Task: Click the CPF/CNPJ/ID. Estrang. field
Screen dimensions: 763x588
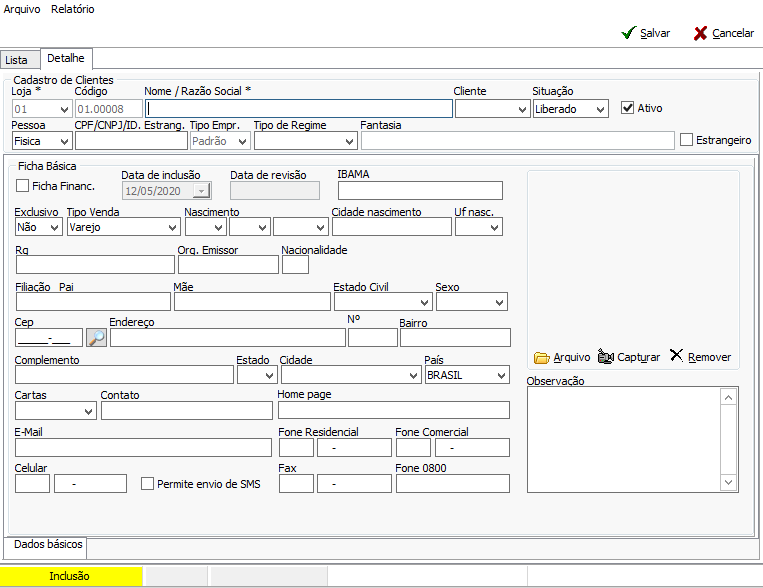Action: [131, 141]
